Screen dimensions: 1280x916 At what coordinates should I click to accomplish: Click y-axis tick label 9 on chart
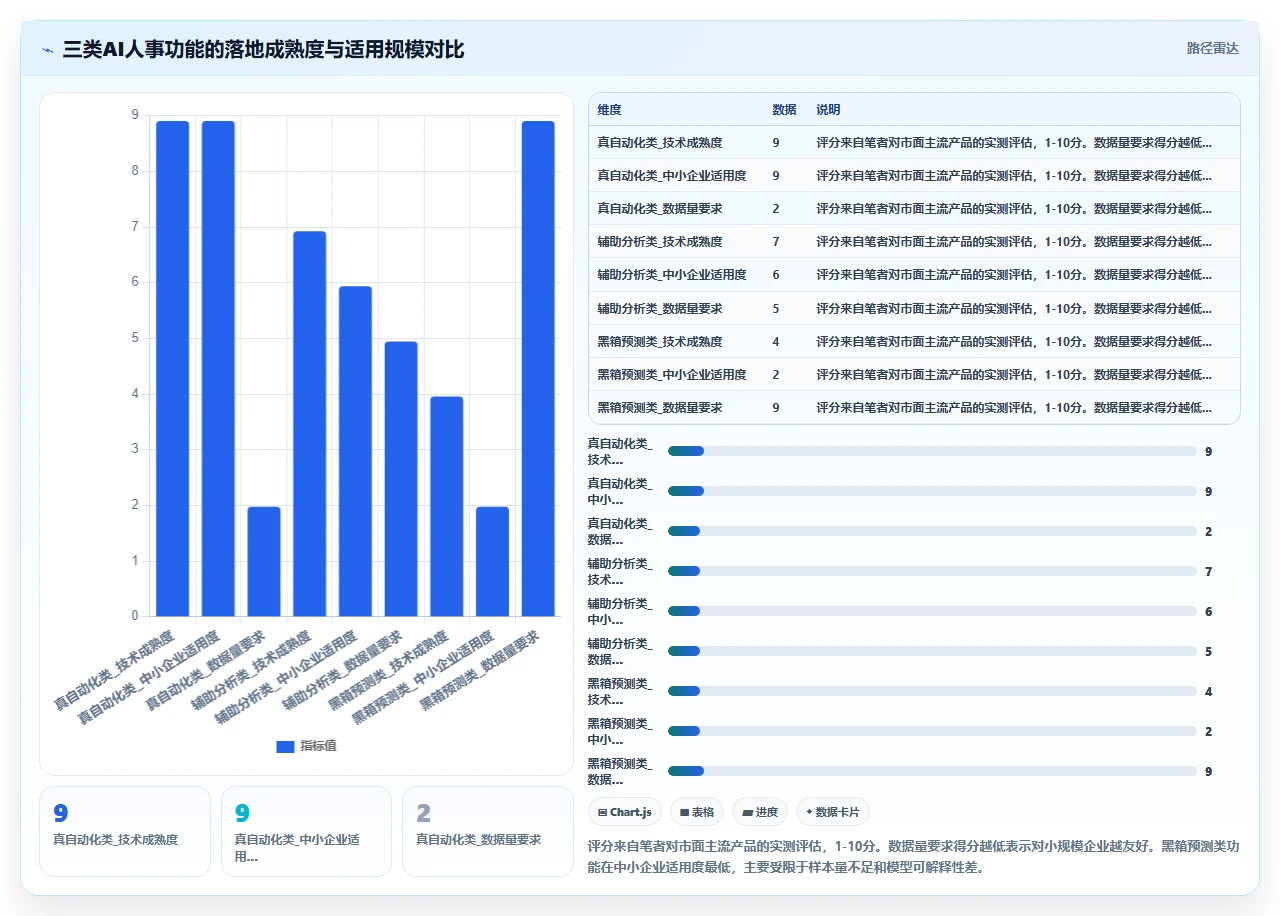(x=135, y=115)
